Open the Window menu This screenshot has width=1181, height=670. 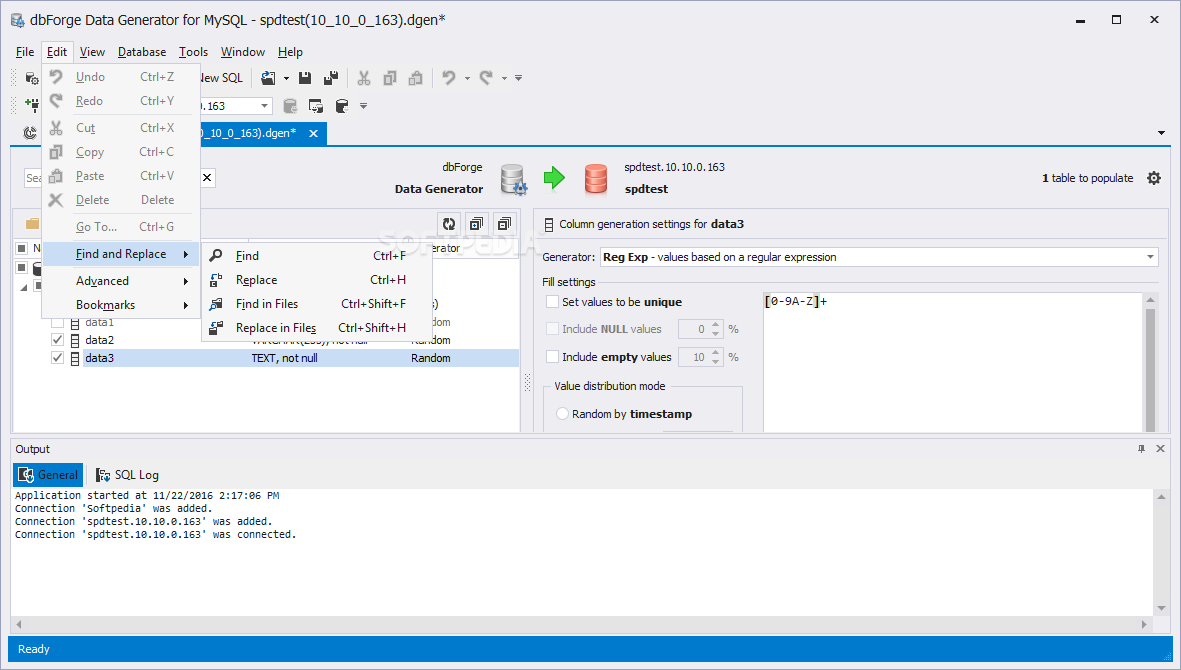(243, 52)
